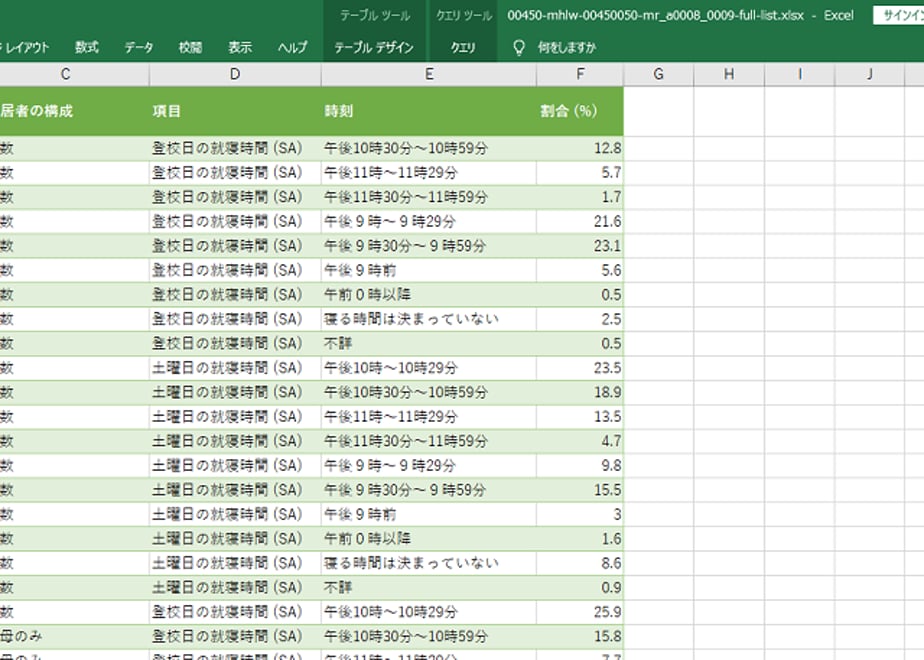
Task: Select the cell with value 4.7
Action: 580,441
